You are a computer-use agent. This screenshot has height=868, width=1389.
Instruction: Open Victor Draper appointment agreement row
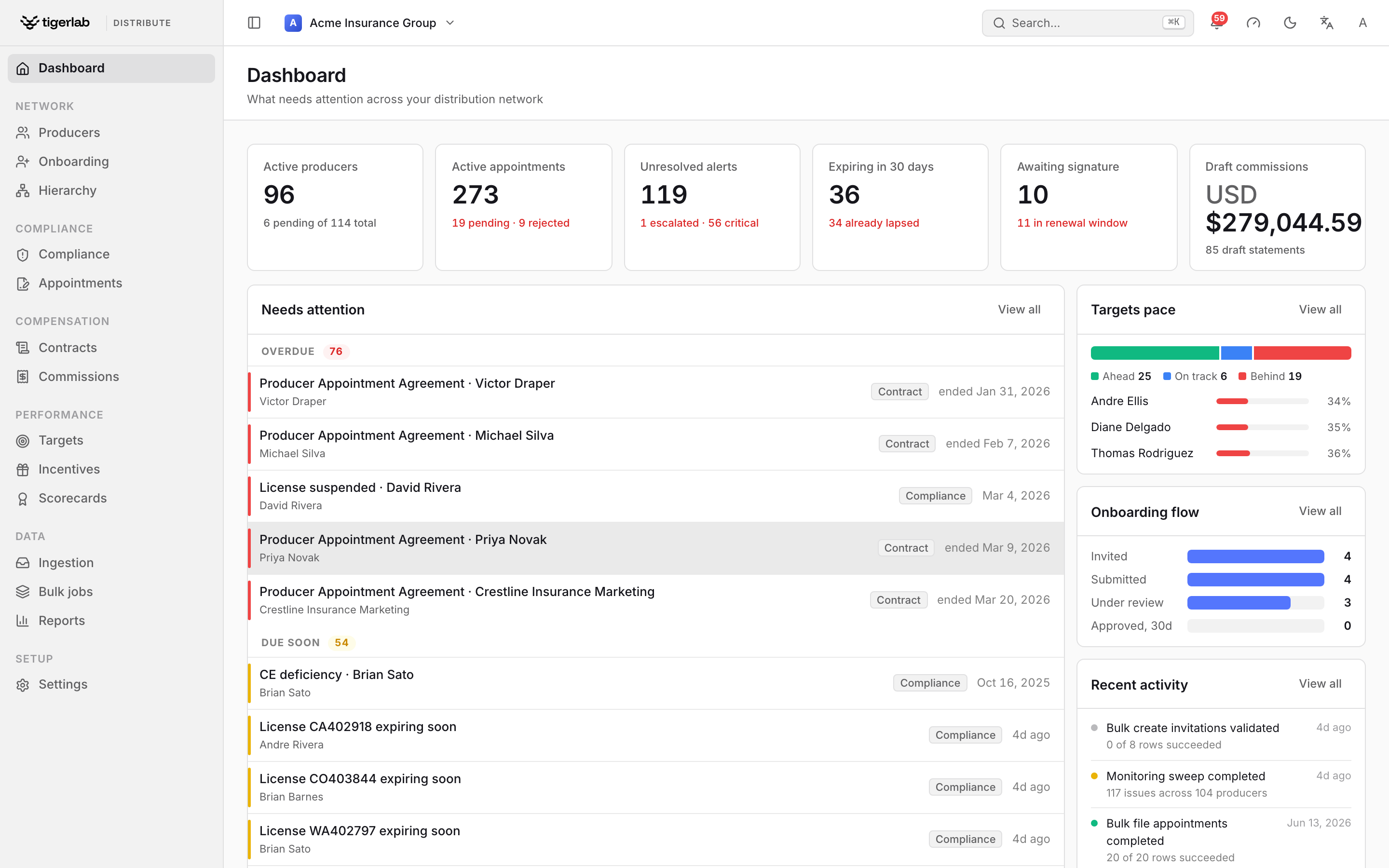click(655, 392)
